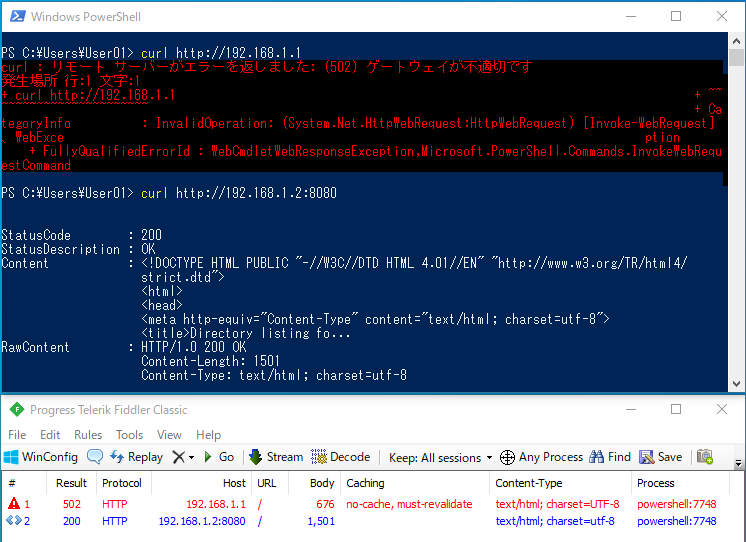Image resolution: width=746 pixels, height=542 pixels.
Task: Expand the Keep: All sessions dropdown
Action: pos(440,457)
